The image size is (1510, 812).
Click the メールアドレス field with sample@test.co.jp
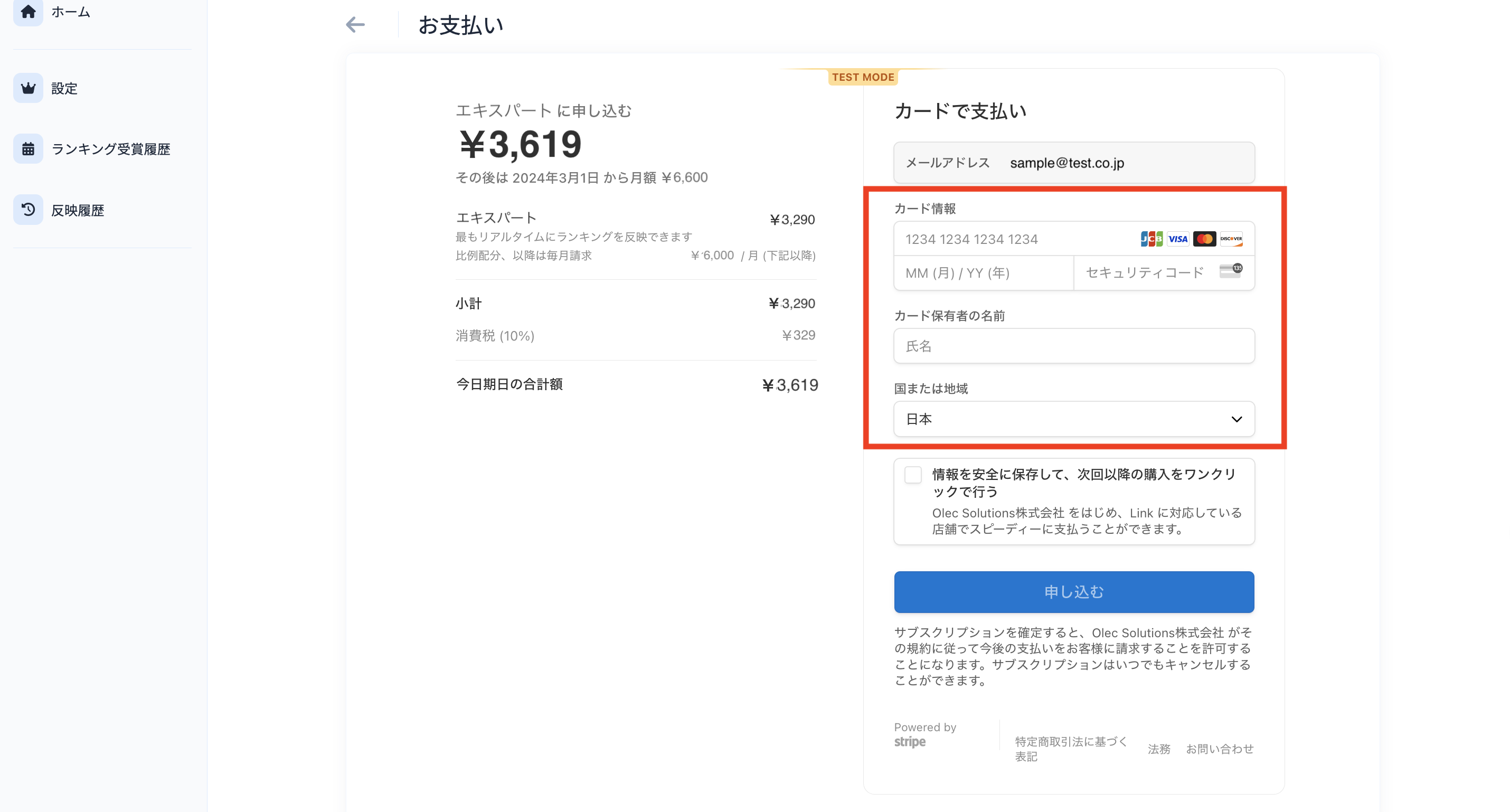(1074, 163)
